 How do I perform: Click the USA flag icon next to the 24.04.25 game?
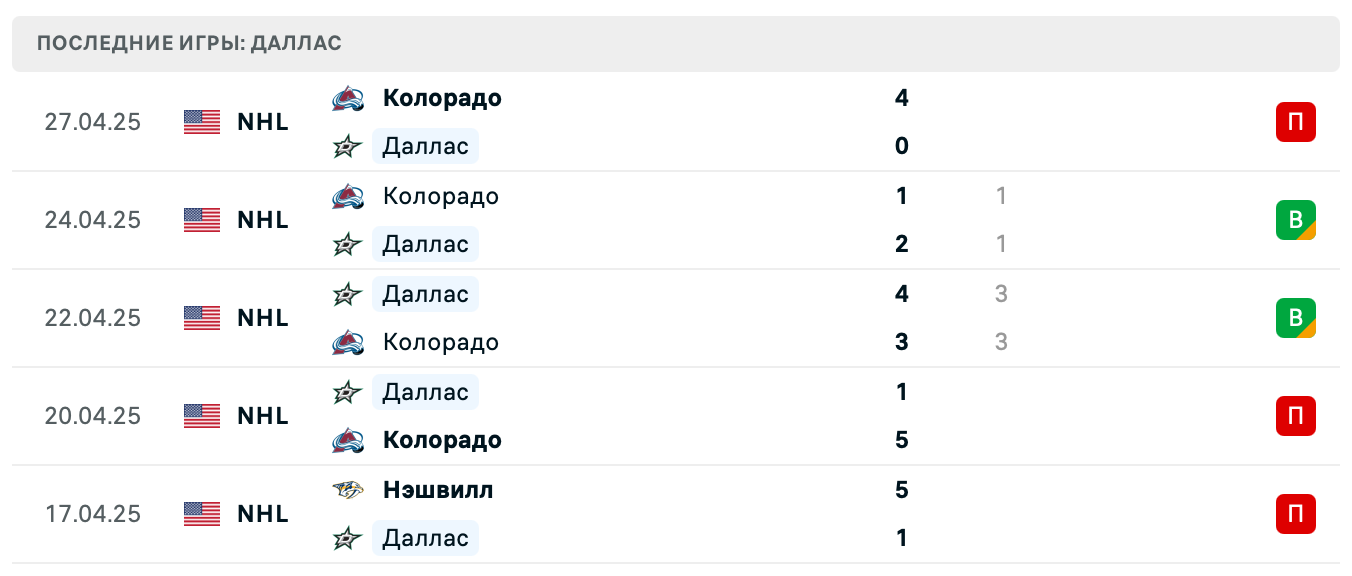[x=200, y=220]
